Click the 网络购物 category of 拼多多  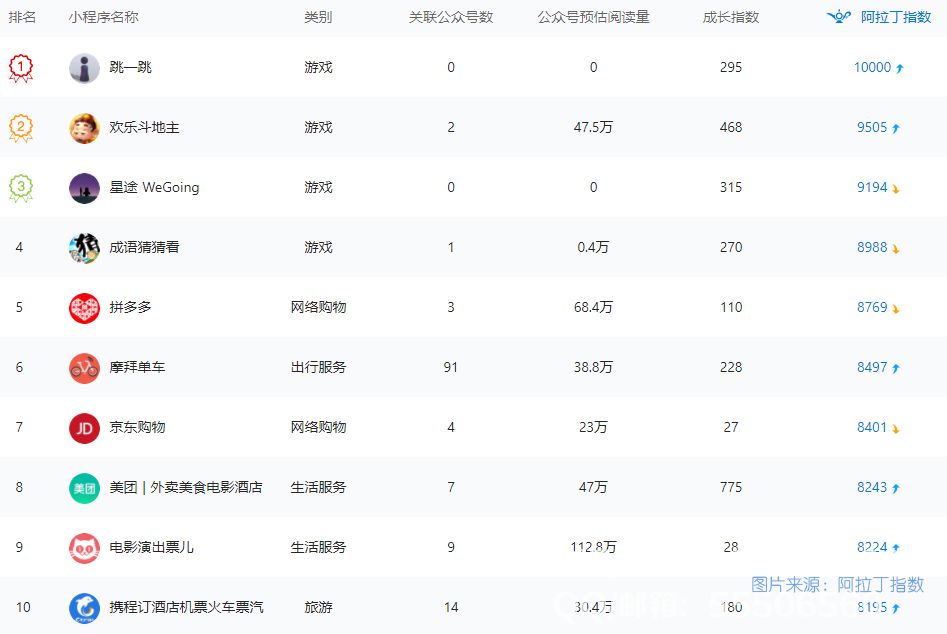tap(318, 307)
